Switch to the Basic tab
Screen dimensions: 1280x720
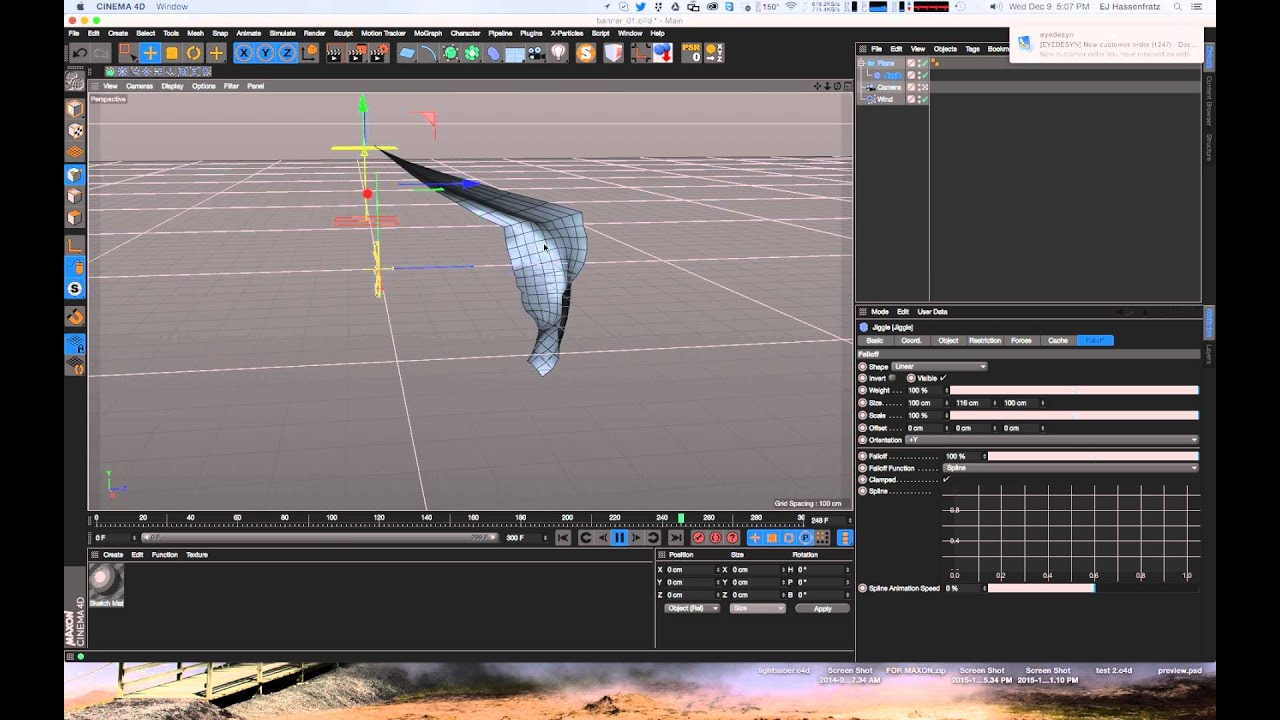[875, 341]
